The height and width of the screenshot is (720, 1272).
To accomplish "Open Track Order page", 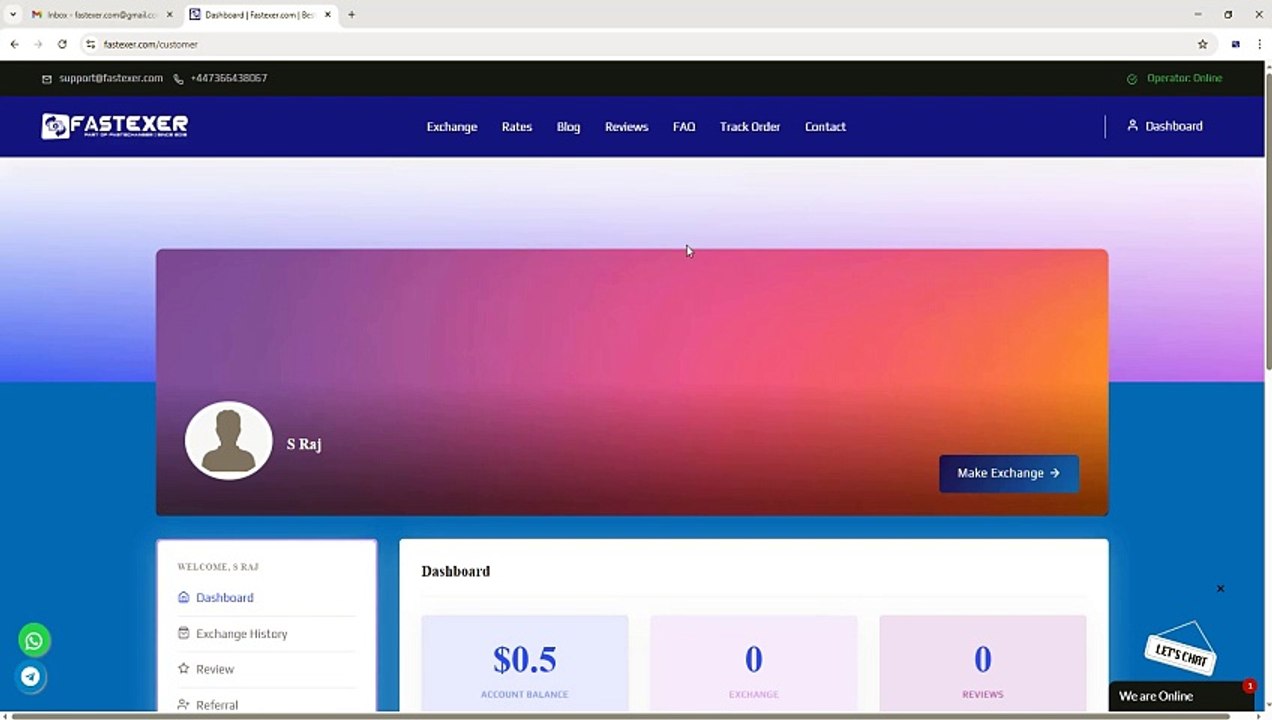I will [750, 127].
